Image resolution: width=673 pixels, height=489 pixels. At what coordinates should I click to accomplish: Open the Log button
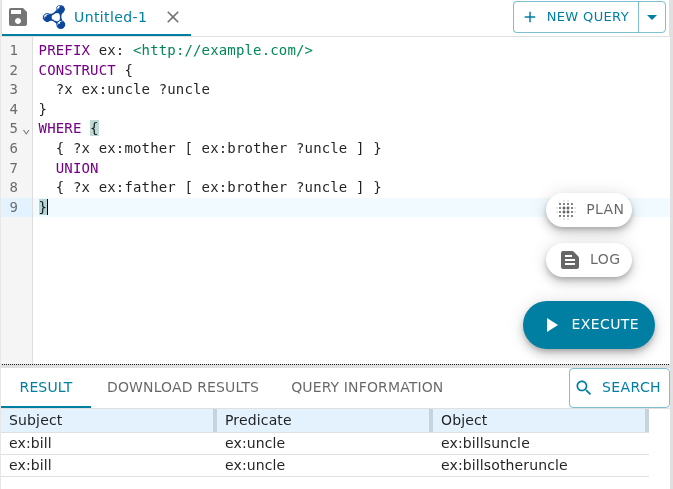point(588,259)
